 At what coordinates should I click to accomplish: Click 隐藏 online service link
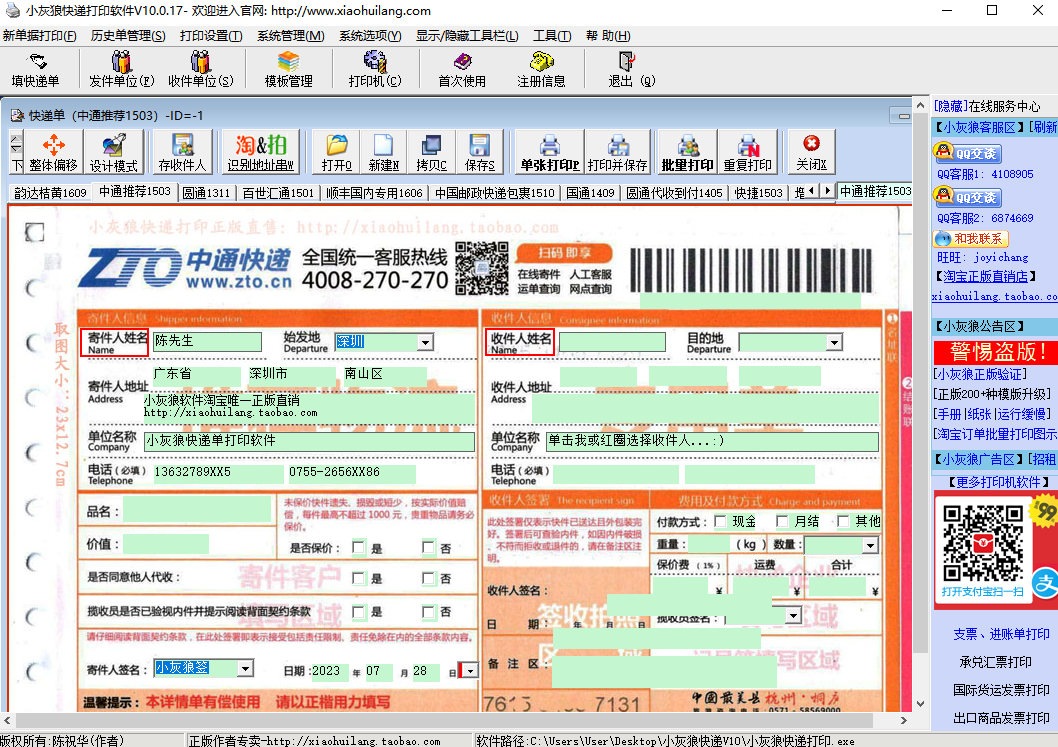click(x=951, y=106)
